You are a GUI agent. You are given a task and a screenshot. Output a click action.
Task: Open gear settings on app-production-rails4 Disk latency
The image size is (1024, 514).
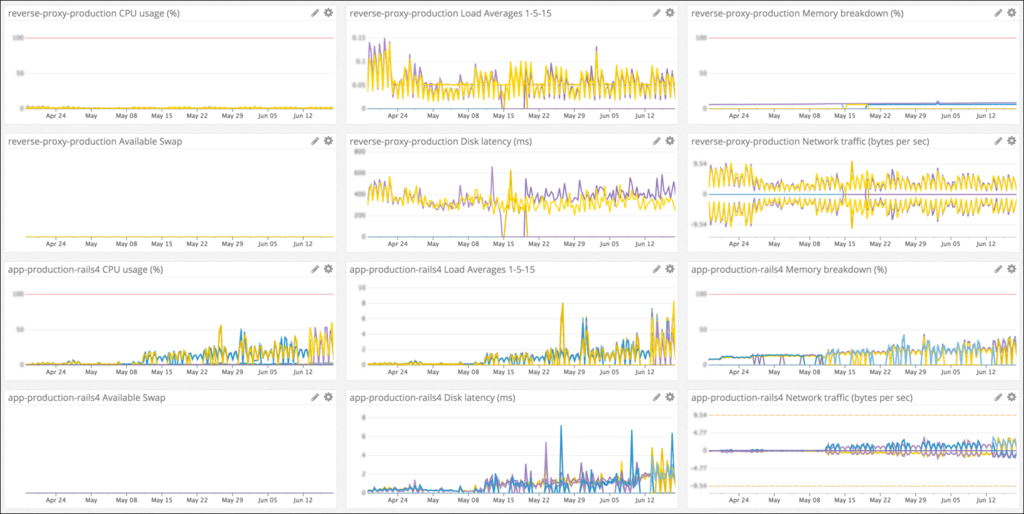pos(670,396)
